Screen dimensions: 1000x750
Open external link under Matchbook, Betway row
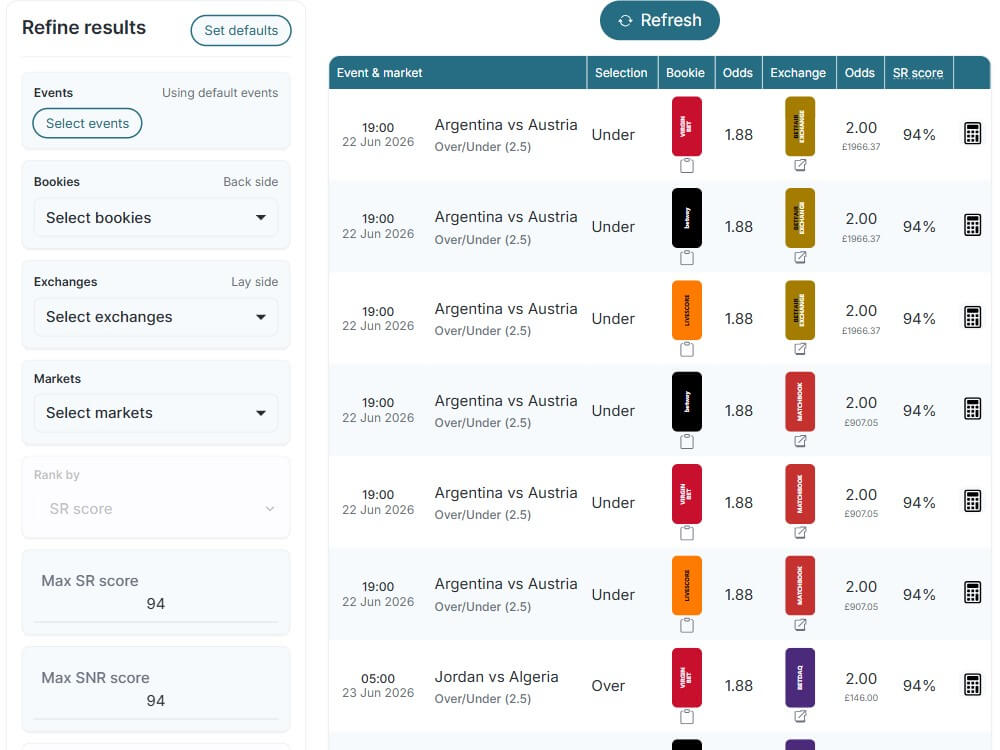pos(800,441)
